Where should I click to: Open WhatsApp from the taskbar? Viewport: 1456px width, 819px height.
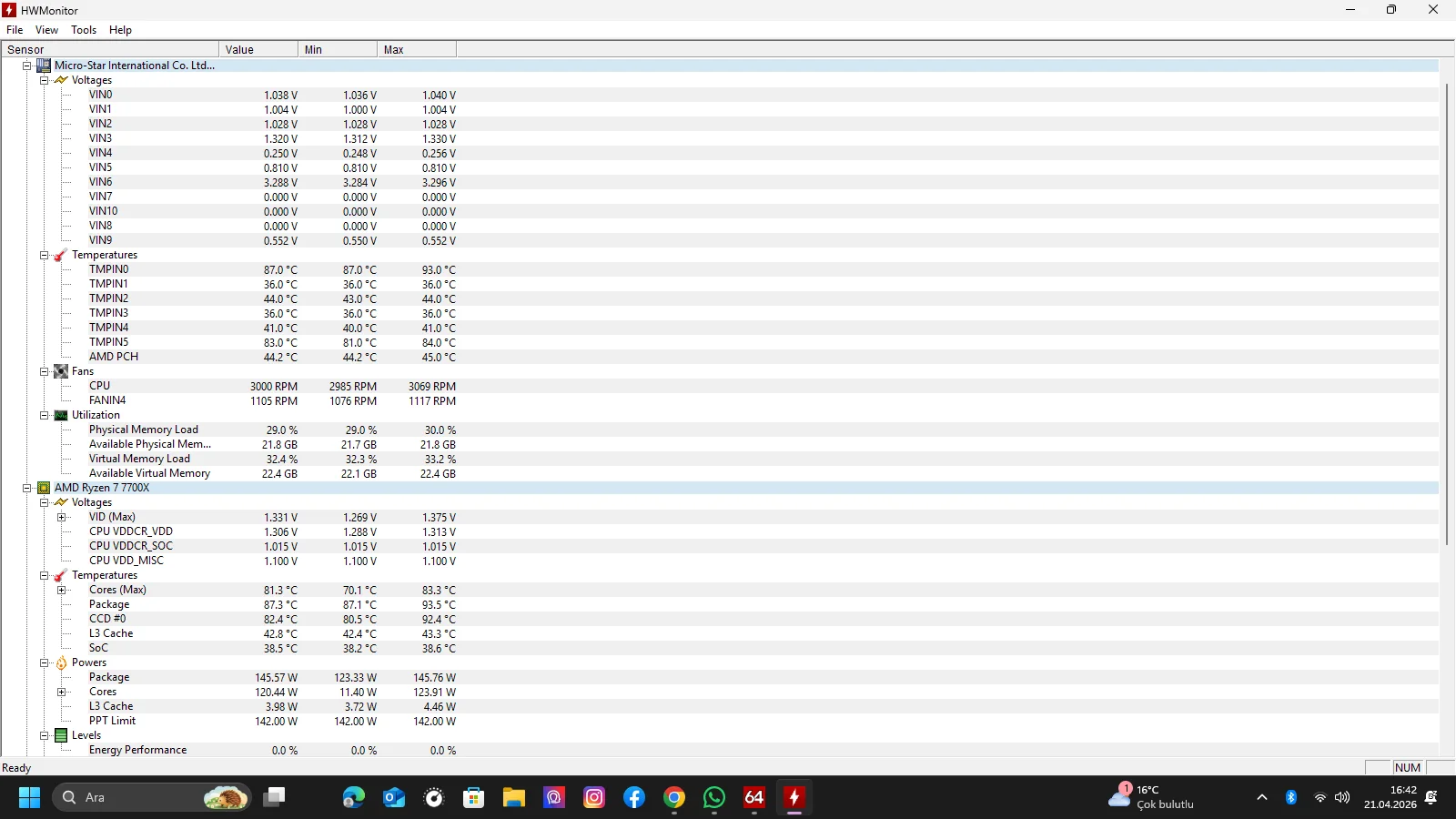tap(714, 797)
